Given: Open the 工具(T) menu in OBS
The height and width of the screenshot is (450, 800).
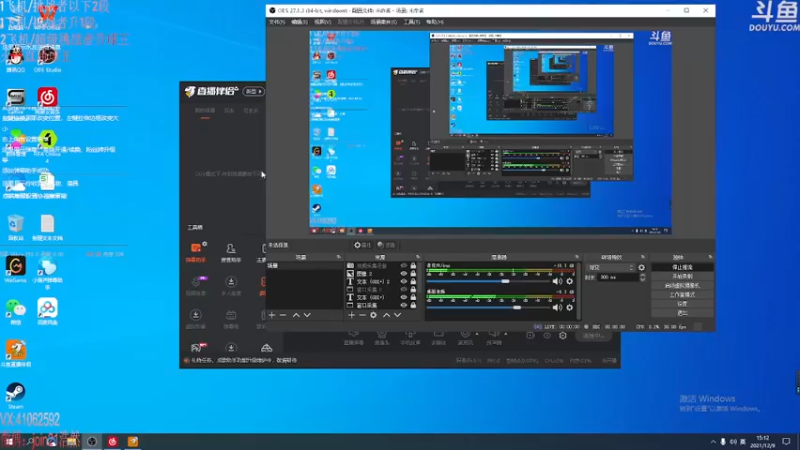Looking at the screenshot, I should click(412, 22).
